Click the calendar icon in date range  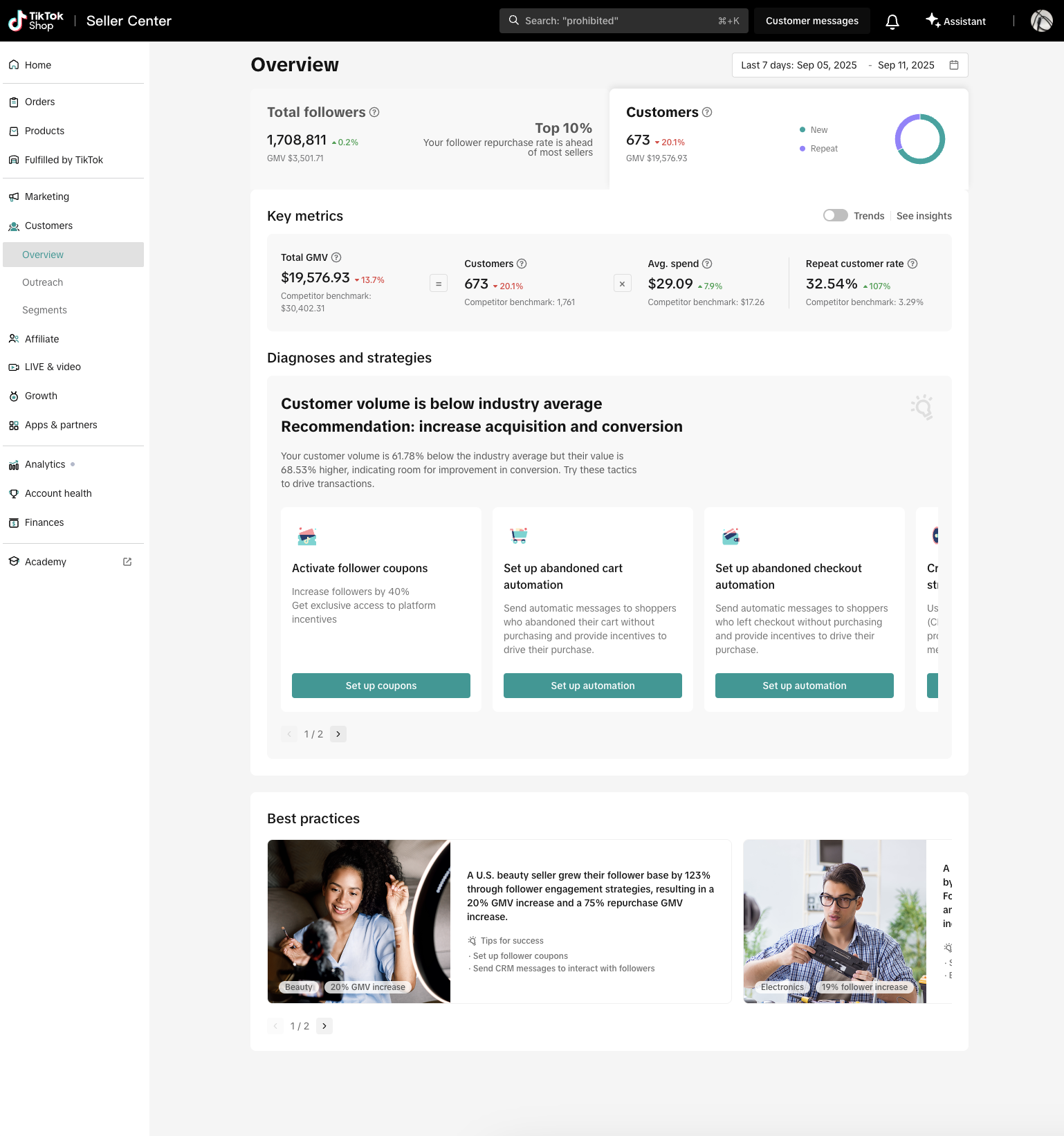tap(954, 65)
